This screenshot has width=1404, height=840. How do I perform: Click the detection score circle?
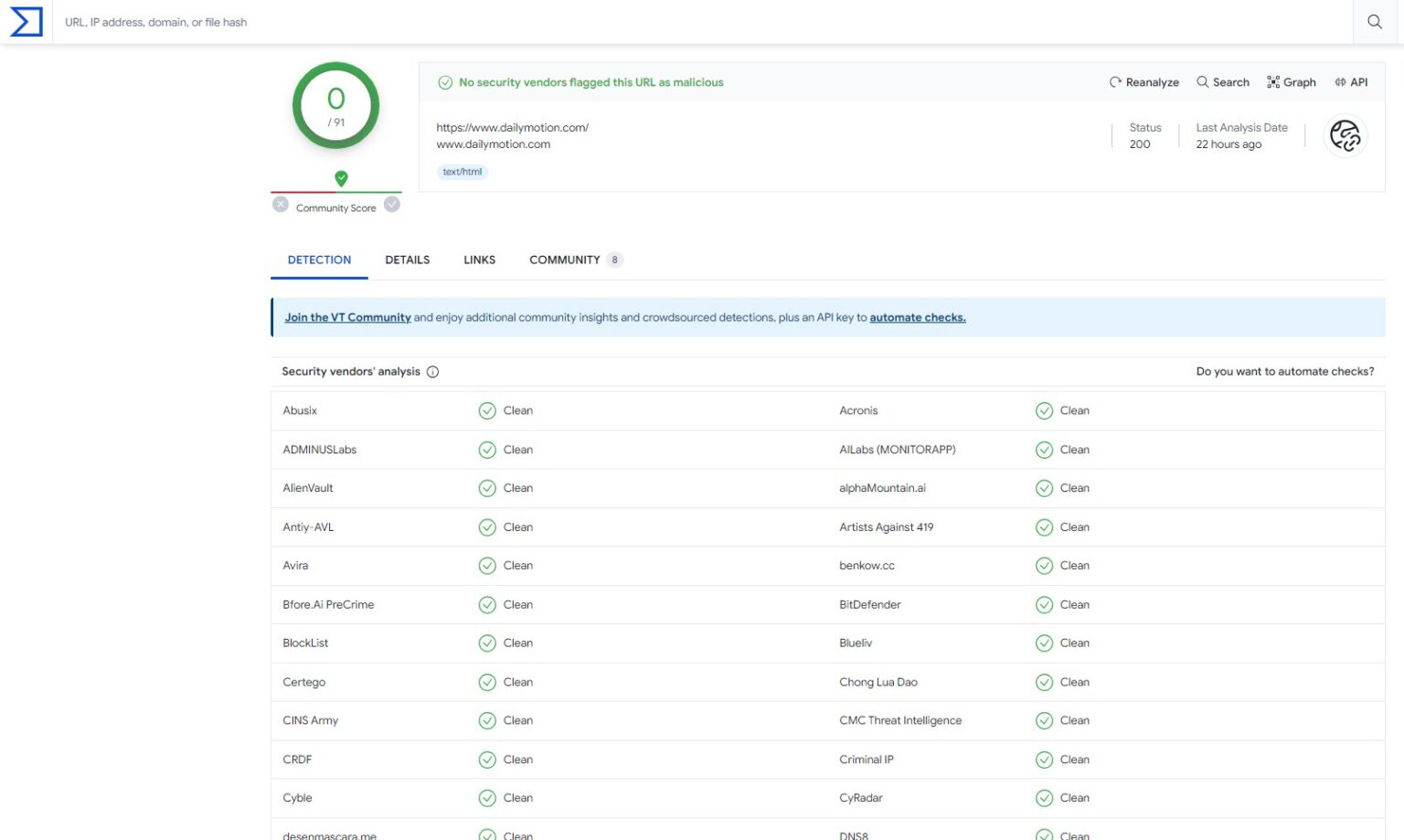pyautogui.click(x=335, y=105)
